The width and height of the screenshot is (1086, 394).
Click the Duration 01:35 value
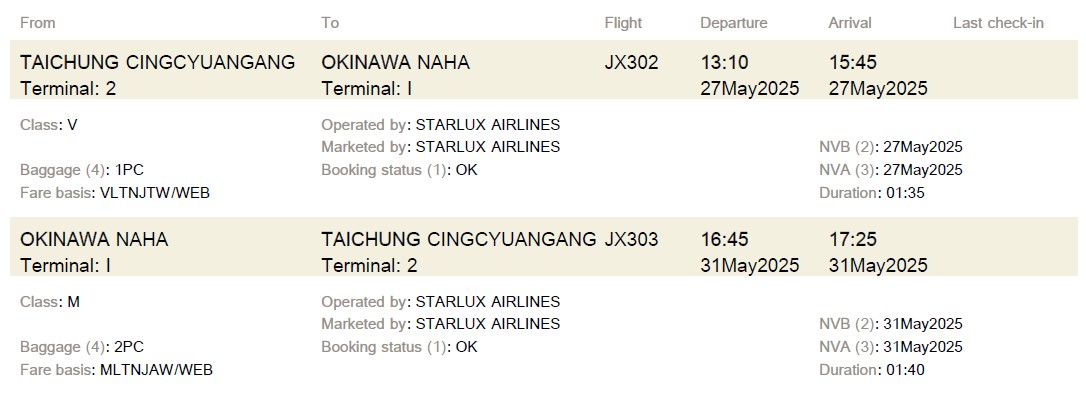pyautogui.click(x=905, y=193)
